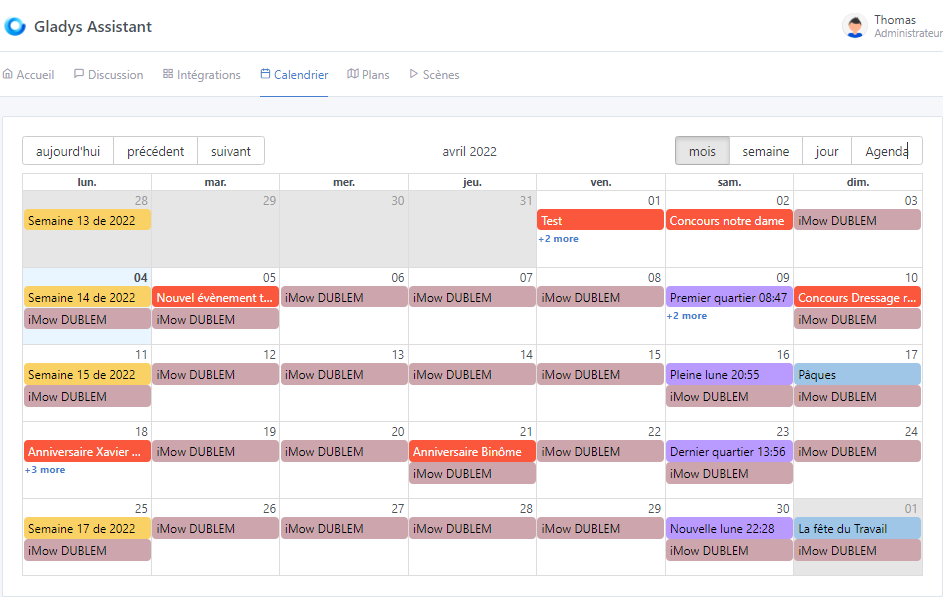
Task: Open iMow DUBLEM event on April 12
Action: pyautogui.click(x=215, y=374)
